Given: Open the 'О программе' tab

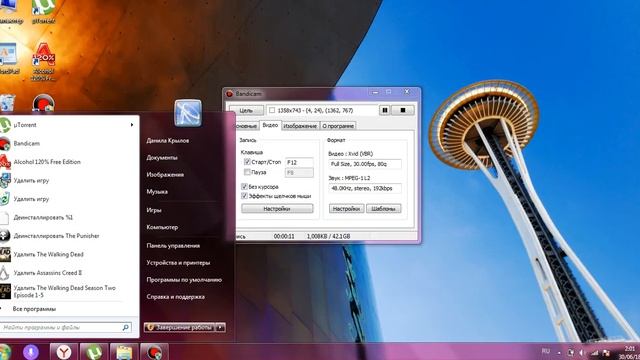Looking at the screenshot, I should [338, 126].
